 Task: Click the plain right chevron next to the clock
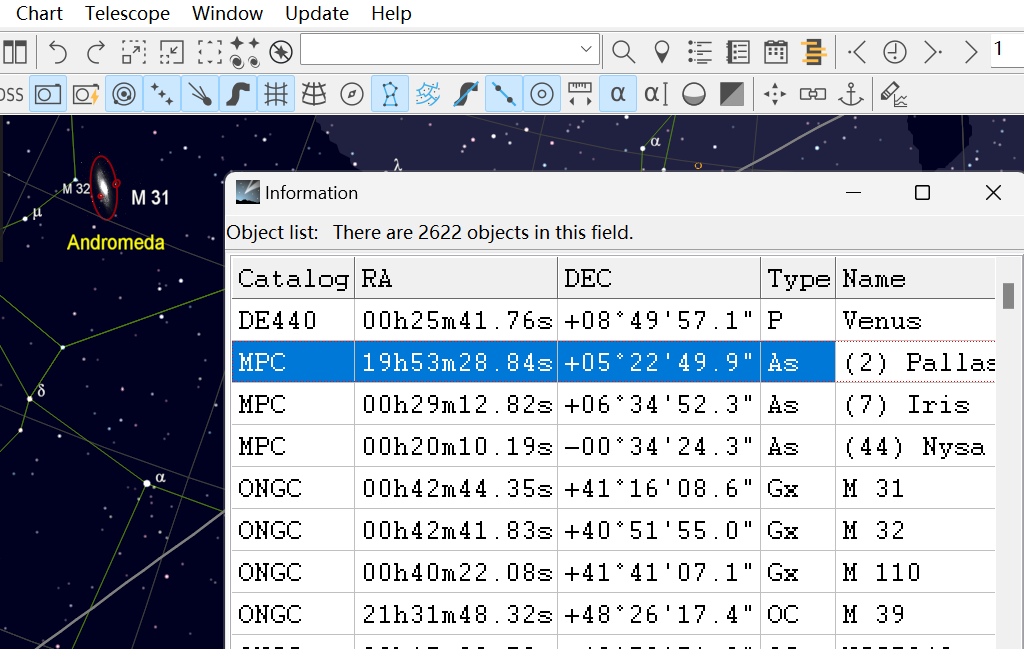(x=970, y=52)
